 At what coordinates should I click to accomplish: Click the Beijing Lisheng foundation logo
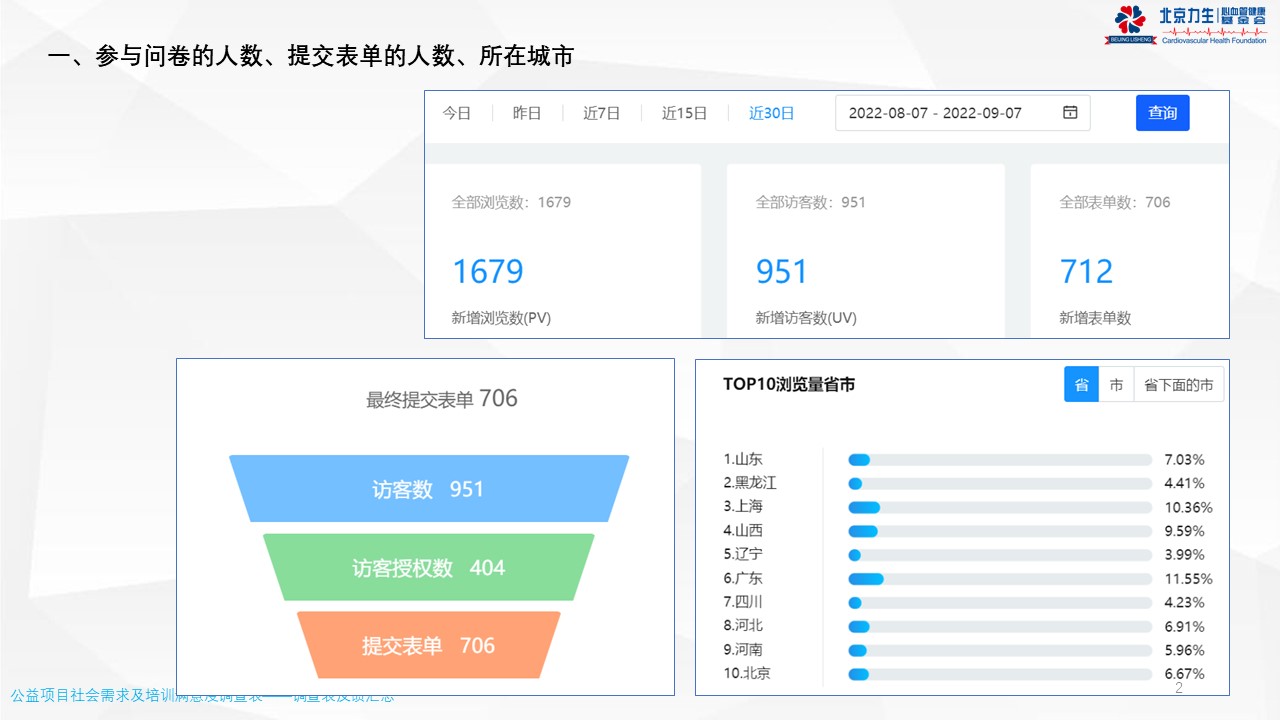point(1185,25)
